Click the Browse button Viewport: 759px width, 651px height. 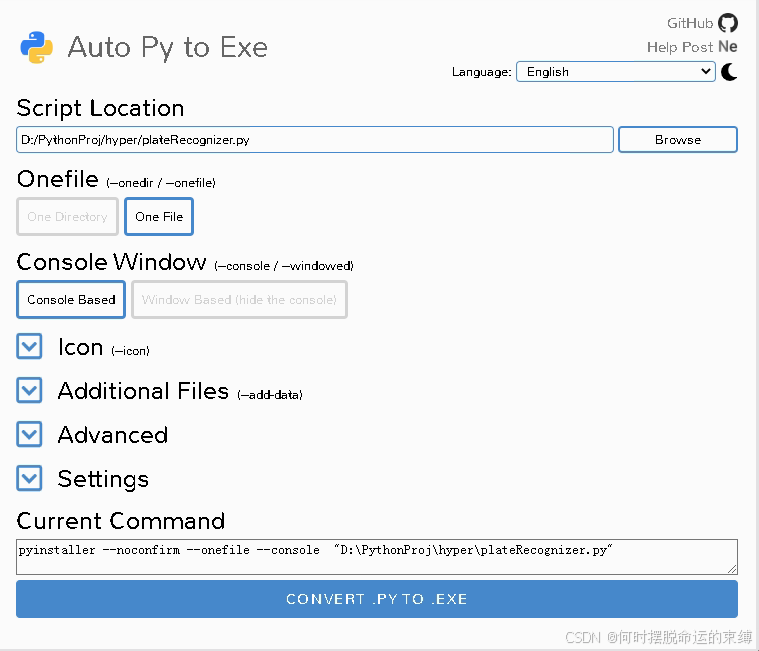[678, 139]
